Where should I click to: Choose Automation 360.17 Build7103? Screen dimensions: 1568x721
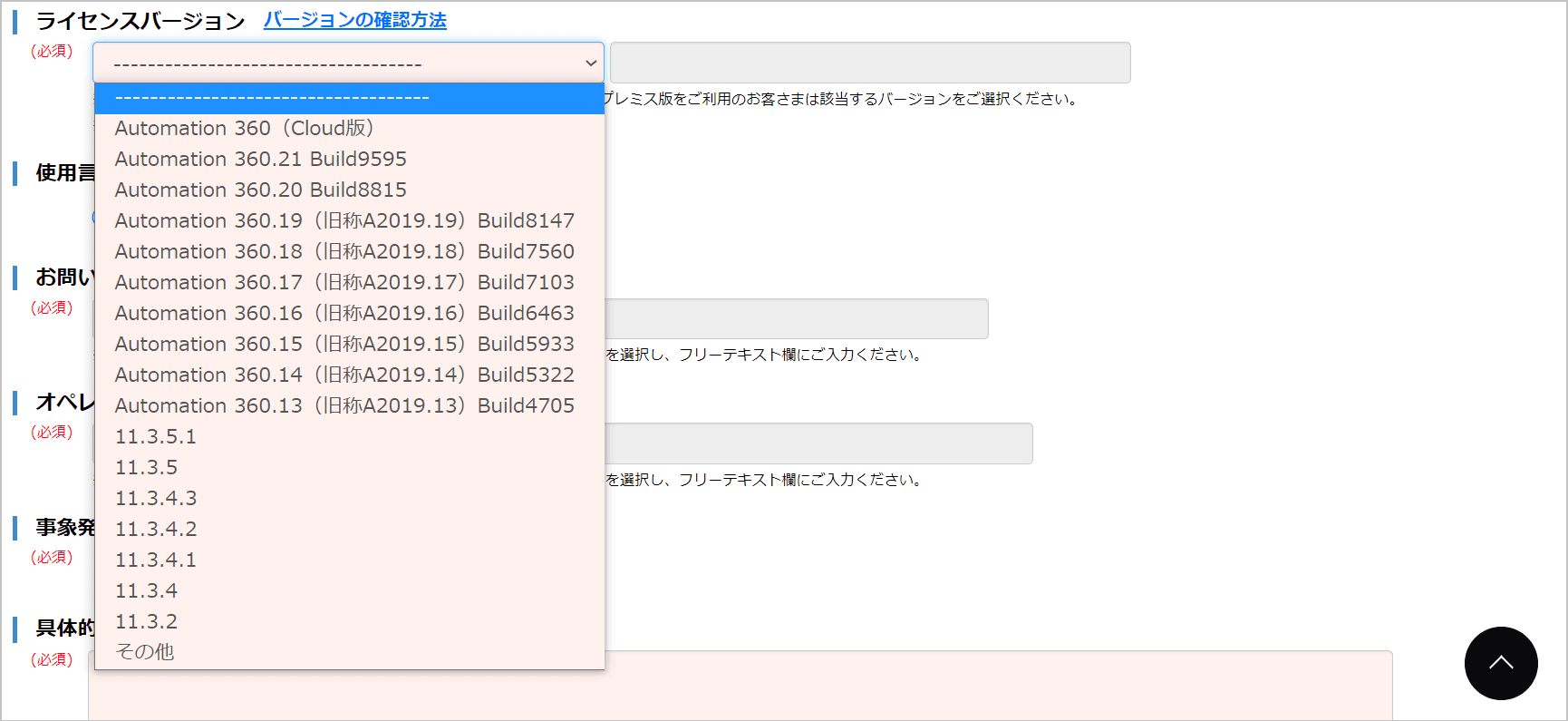pos(350,283)
